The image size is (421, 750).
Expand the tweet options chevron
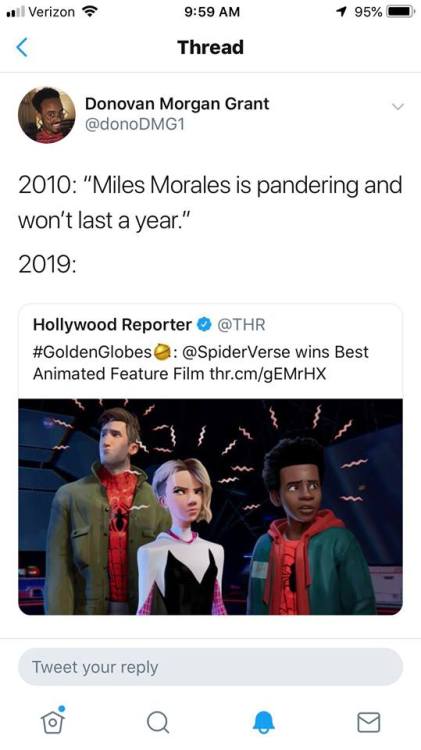pos(398,106)
